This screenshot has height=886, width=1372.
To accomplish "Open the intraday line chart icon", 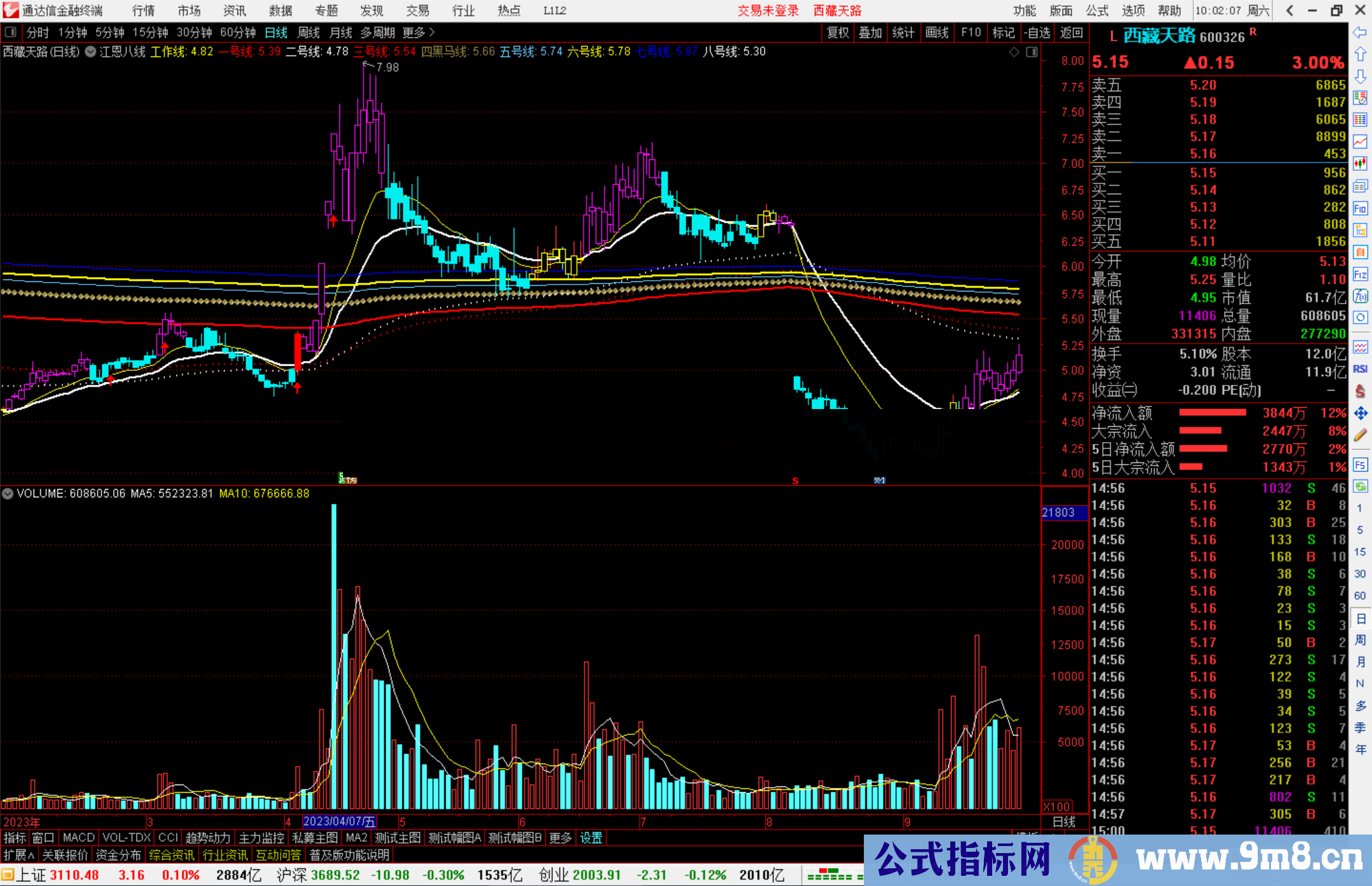I will [1360, 142].
